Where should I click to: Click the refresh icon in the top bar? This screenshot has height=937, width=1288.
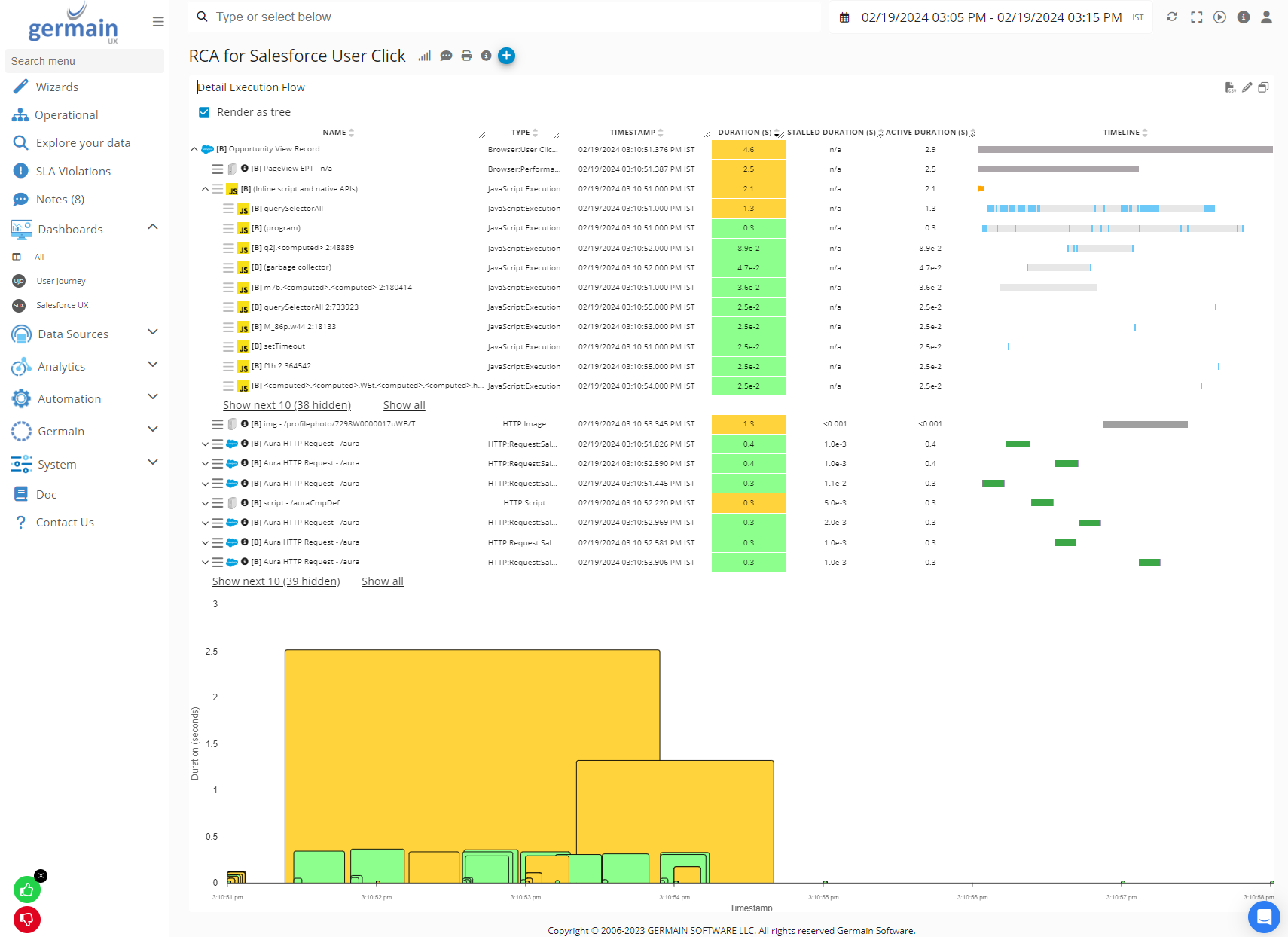(x=1172, y=17)
